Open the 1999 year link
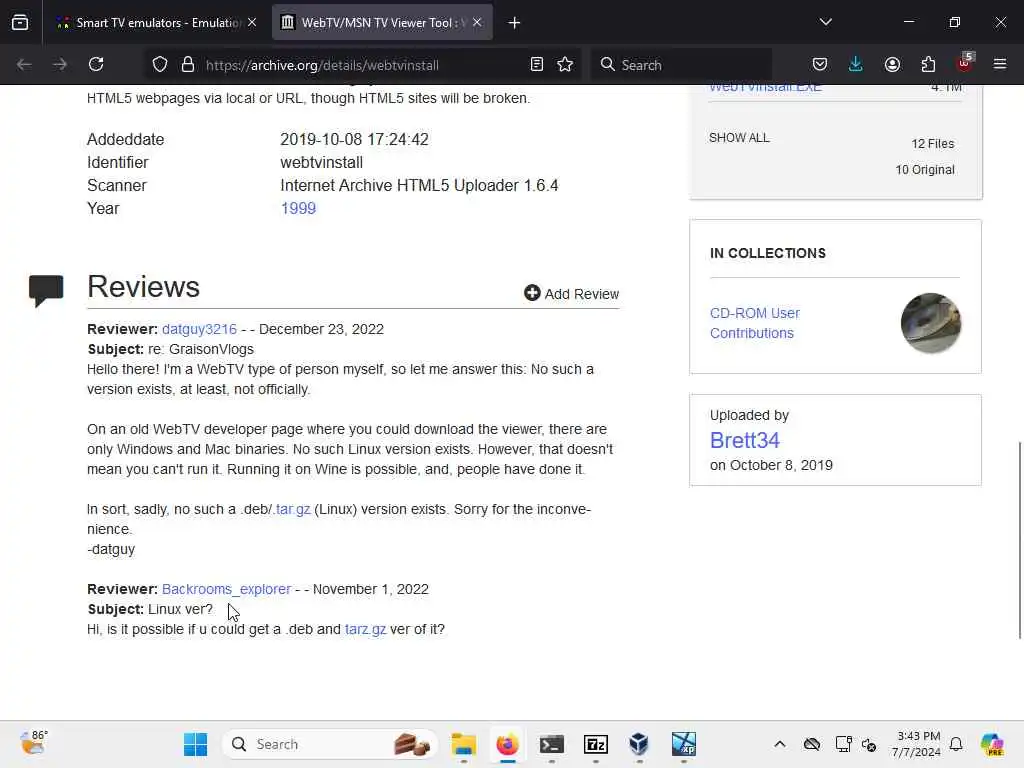This screenshot has width=1024, height=768. (x=298, y=208)
